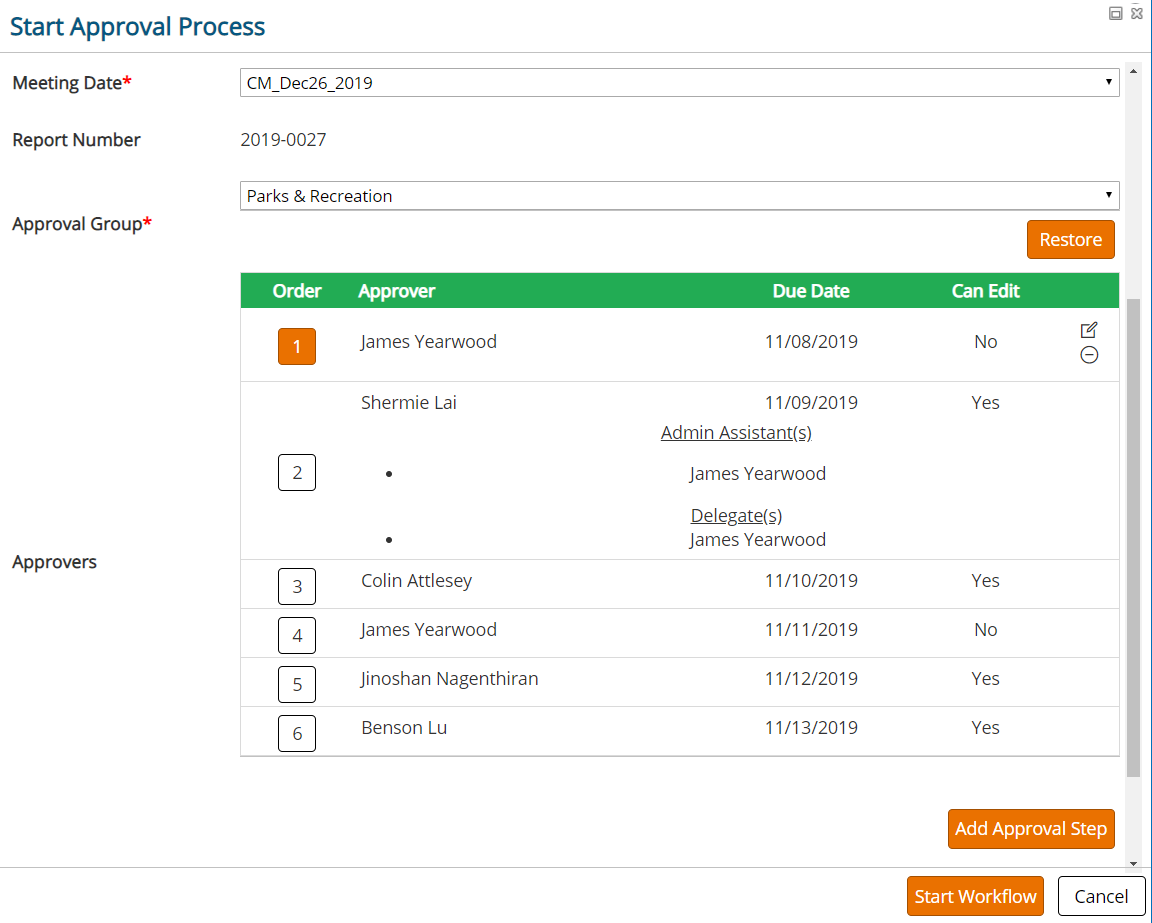This screenshot has height=923, width=1152.
Task: Click Add Approval Step button
Action: (x=1031, y=829)
